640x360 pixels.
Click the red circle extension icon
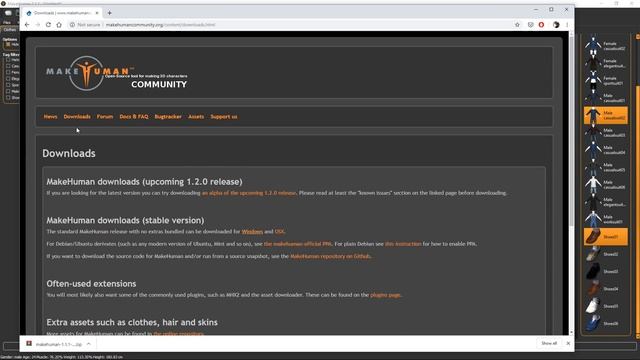(541, 25)
